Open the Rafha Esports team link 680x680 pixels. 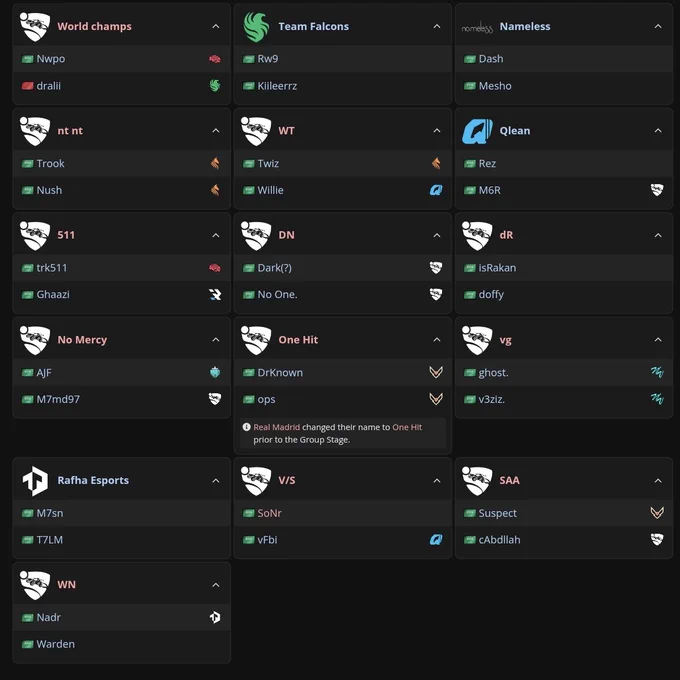pyautogui.click(x=93, y=481)
